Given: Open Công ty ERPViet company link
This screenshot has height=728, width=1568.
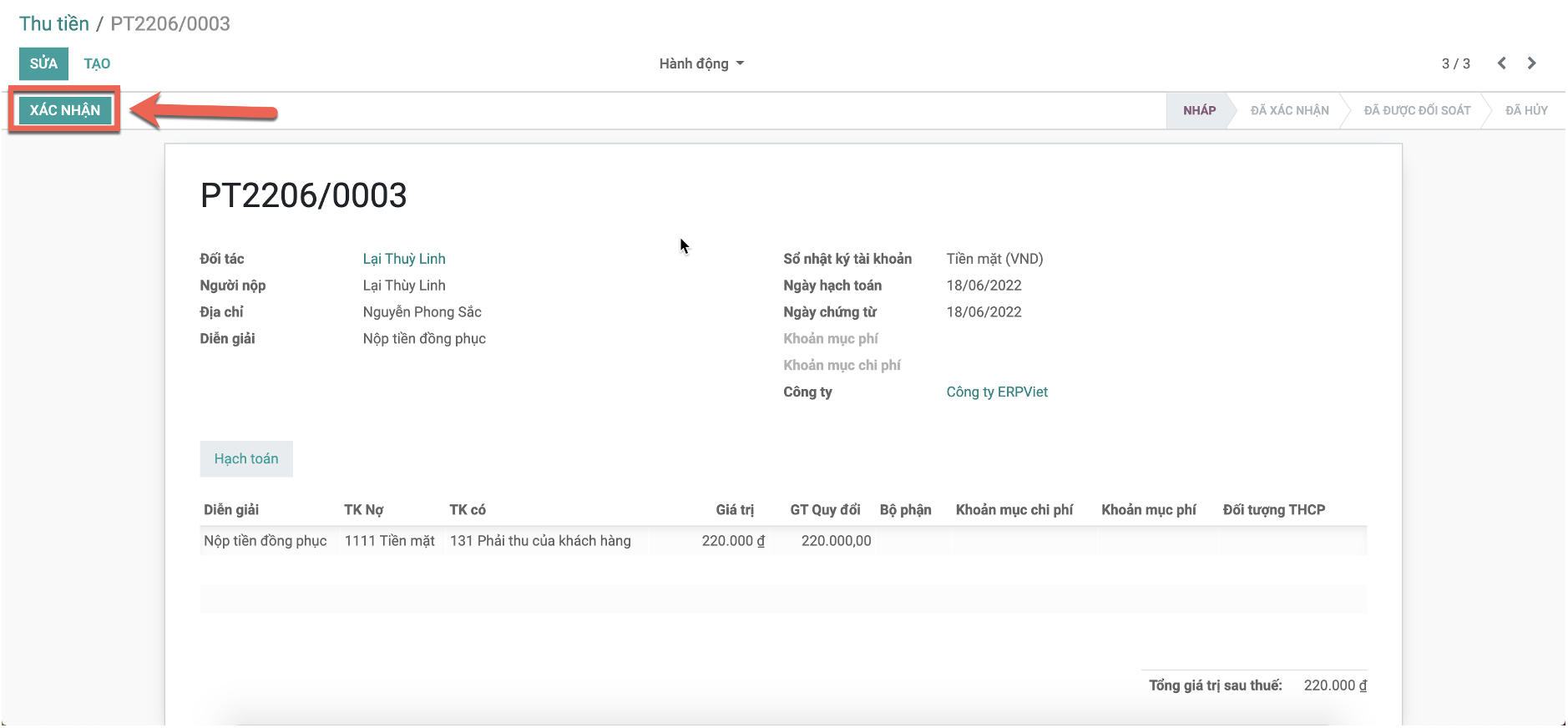Looking at the screenshot, I should [997, 392].
